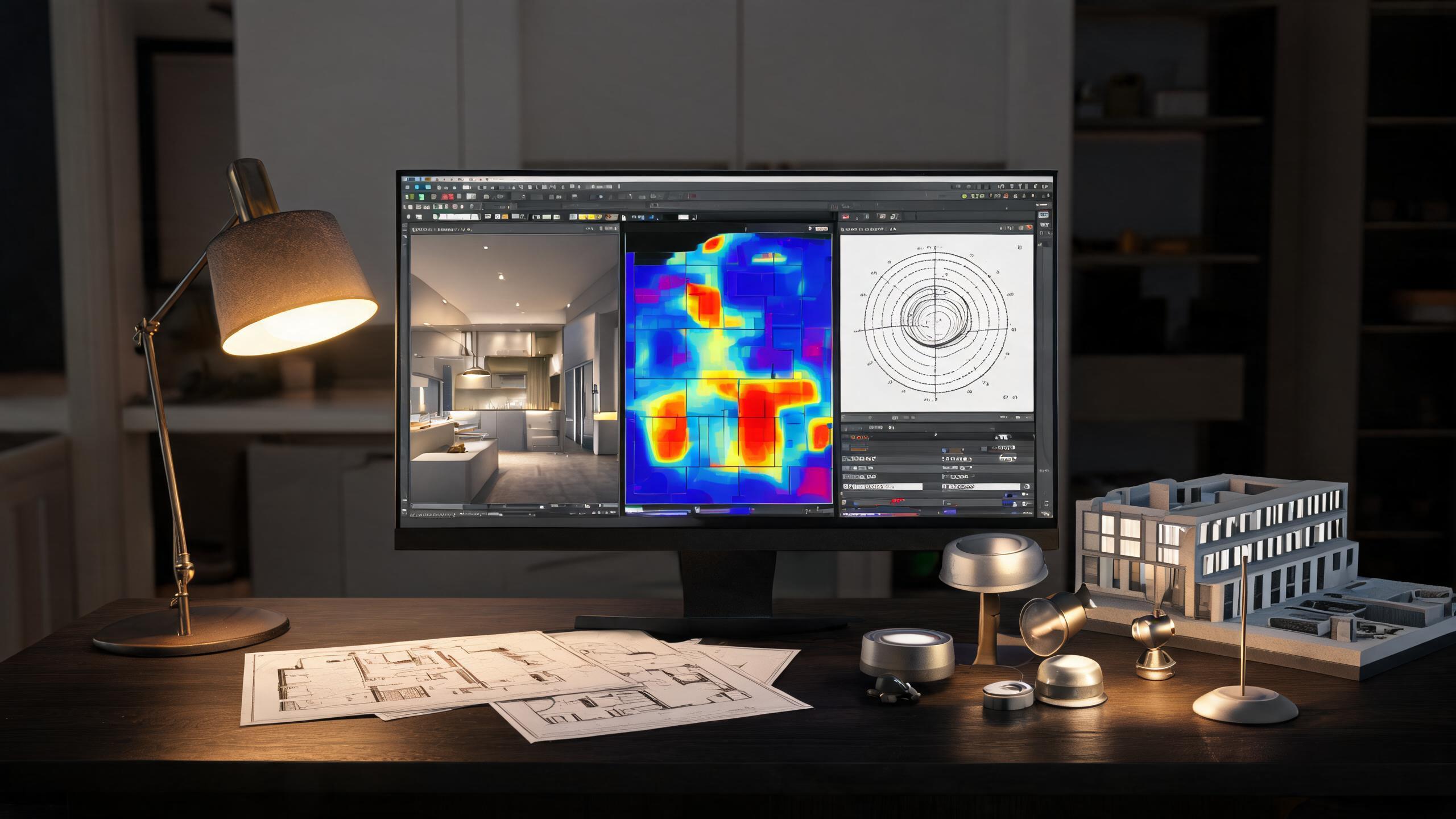Click the vertical scrollbar at the application's right edge
This screenshot has width=1456, height=819.
1044,364
